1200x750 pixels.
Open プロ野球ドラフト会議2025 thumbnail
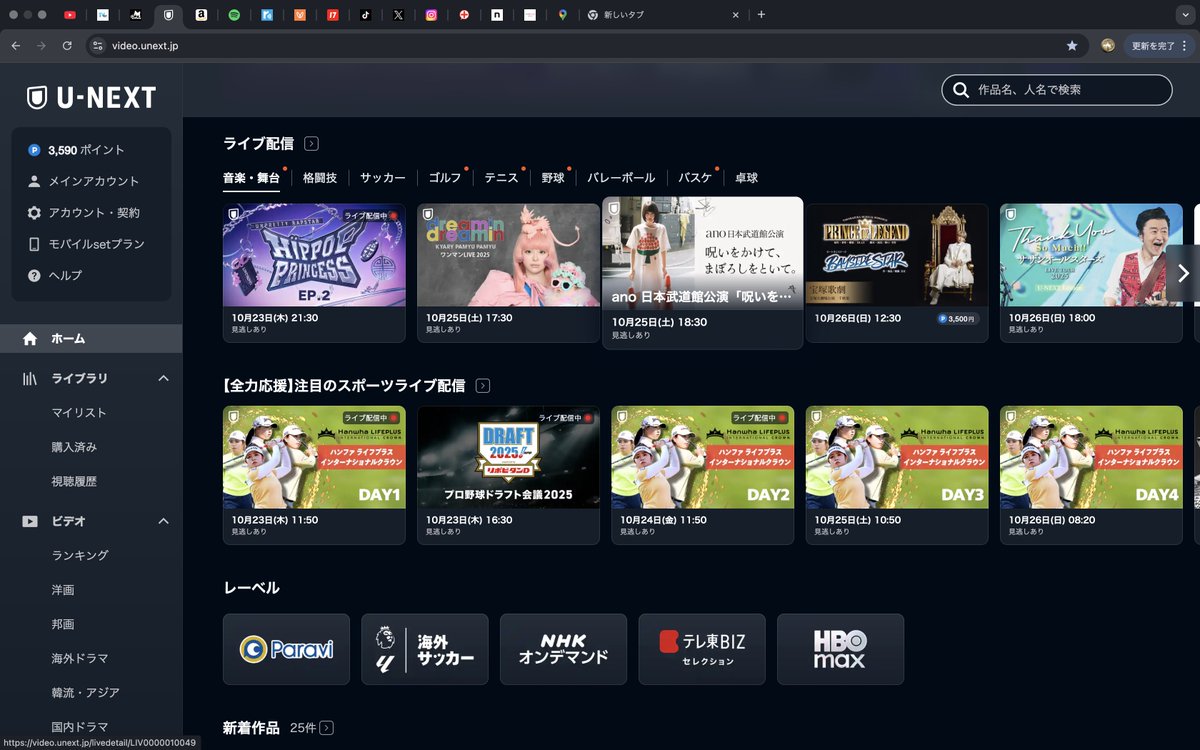pyautogui.click(x=508, y=457)
